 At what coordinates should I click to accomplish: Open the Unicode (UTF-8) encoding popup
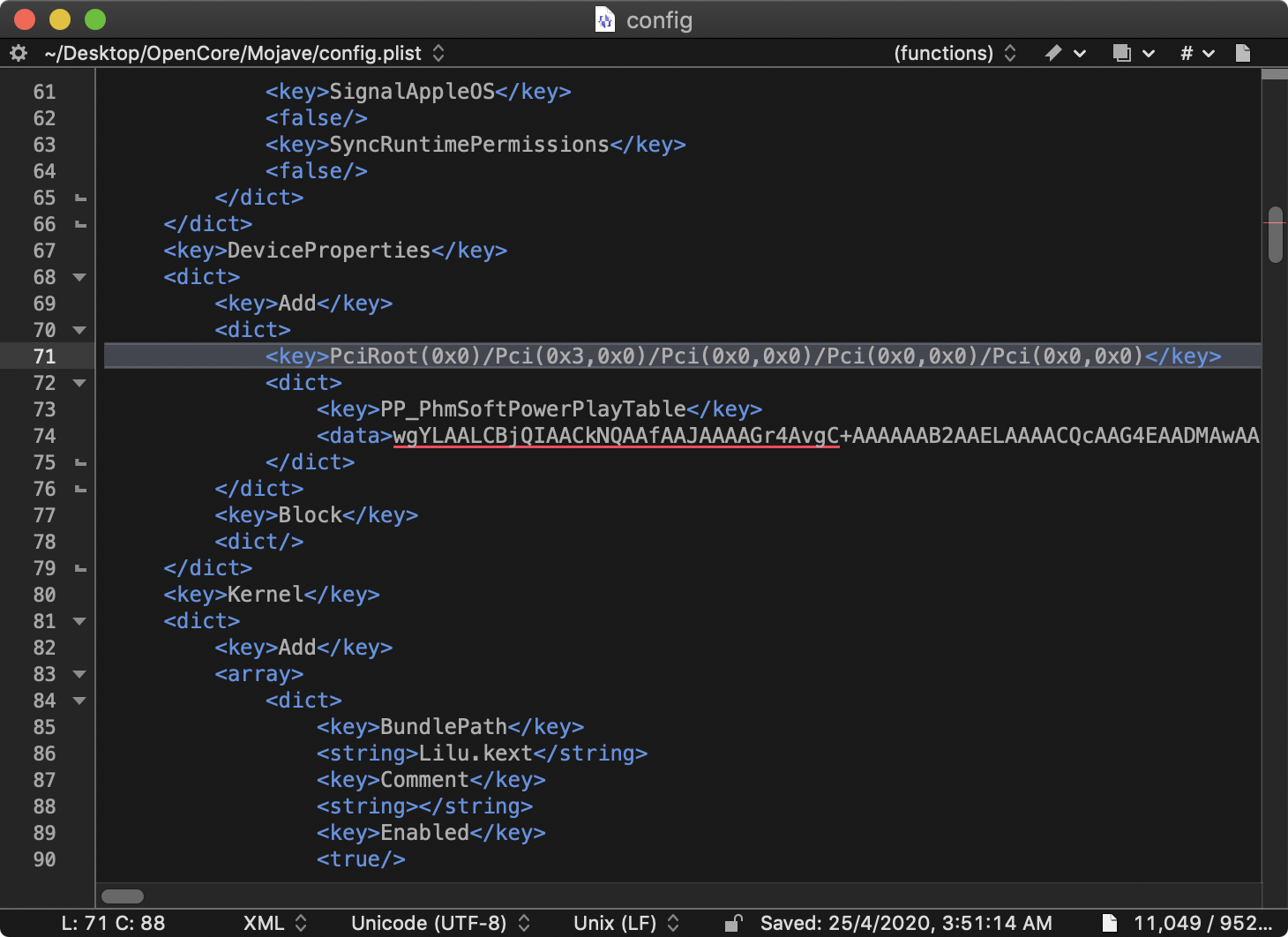click(440, 923)
